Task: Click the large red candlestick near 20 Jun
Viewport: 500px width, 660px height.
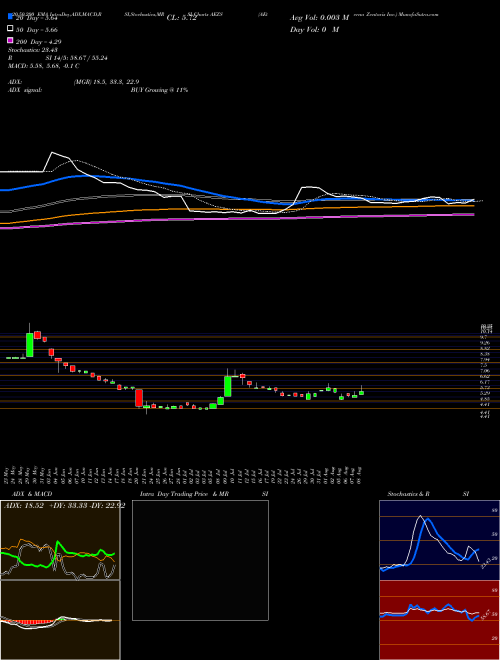Action: [139, 398]
